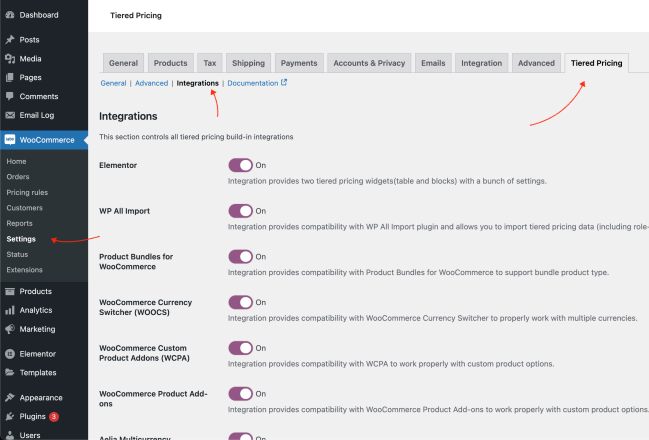
Task: Turn off WP All Import integration
Action: tap(240, 211)
